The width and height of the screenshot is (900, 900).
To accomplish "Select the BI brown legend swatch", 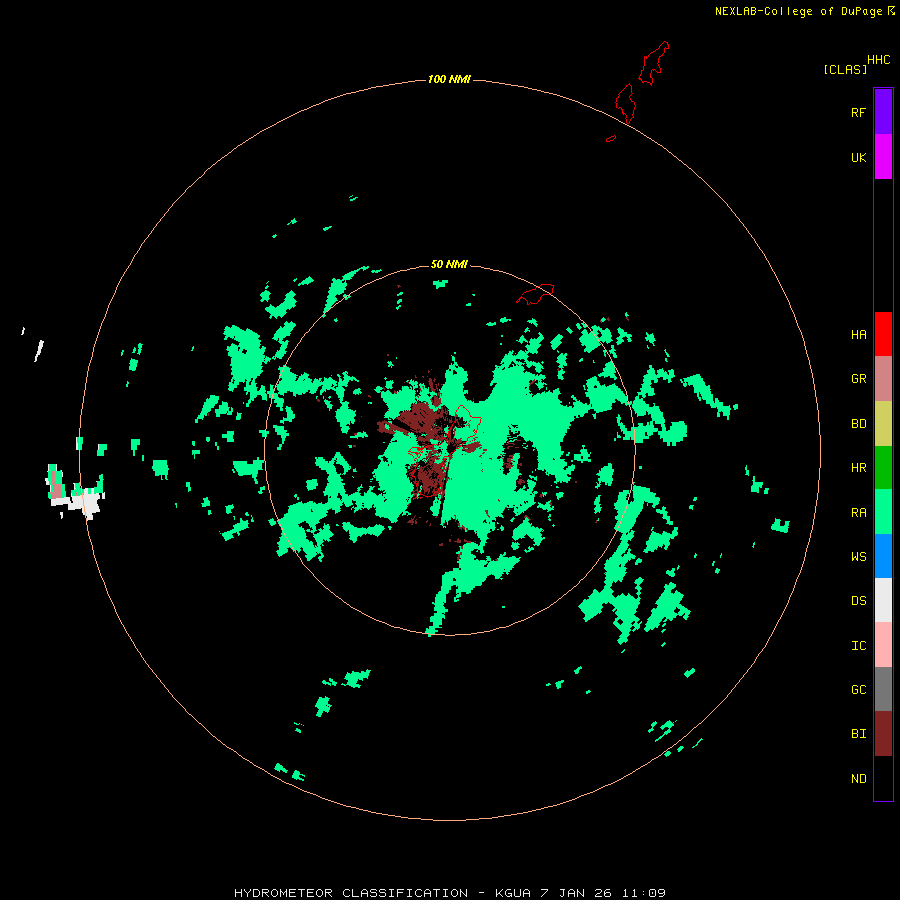I will pyautogui.click(x=883, y=734).
